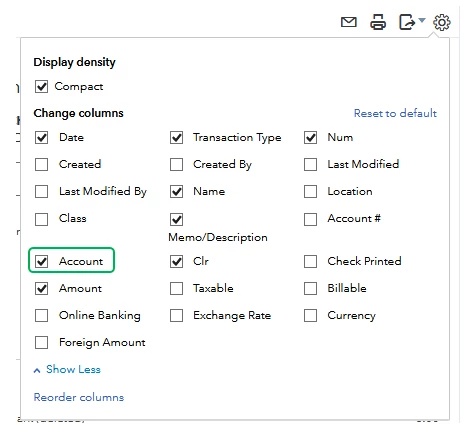Disable the Transaction Type column

coord(176,137)
